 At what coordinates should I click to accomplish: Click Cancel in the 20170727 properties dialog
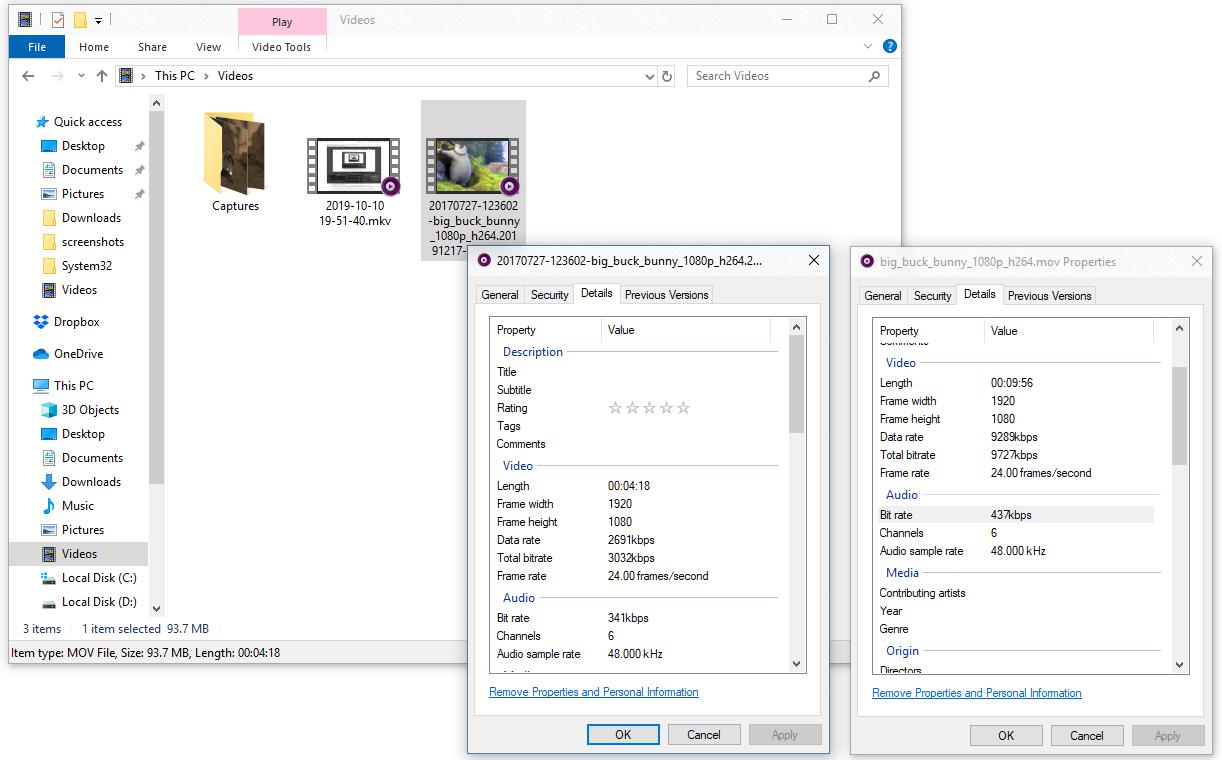click(704, 734)
